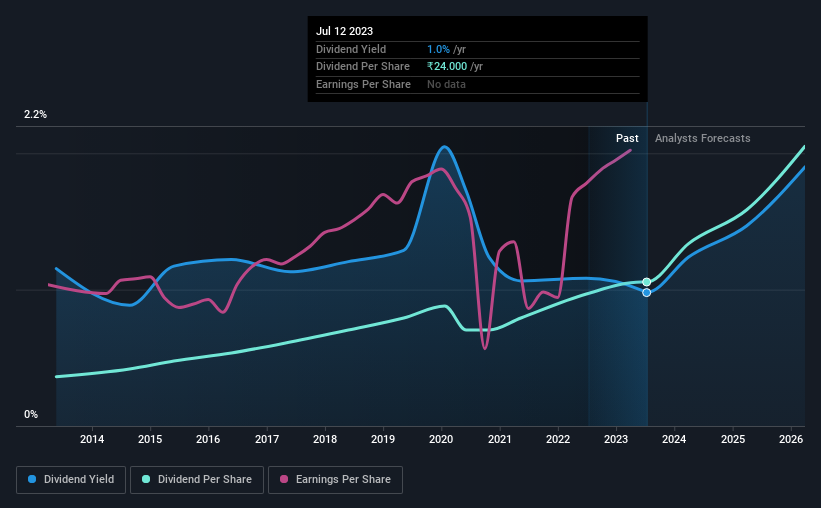Click the Jul 12 2023 tooltip date
The image size is (821, 508).
click(x=344, y=31)
